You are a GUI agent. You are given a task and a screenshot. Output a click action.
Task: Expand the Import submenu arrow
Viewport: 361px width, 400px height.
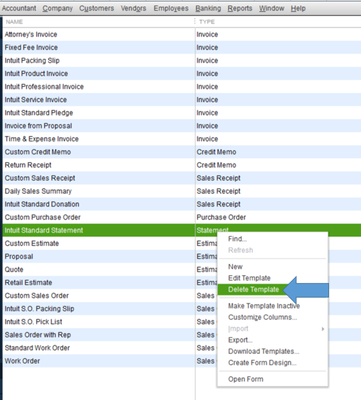[x=322, y=329]
